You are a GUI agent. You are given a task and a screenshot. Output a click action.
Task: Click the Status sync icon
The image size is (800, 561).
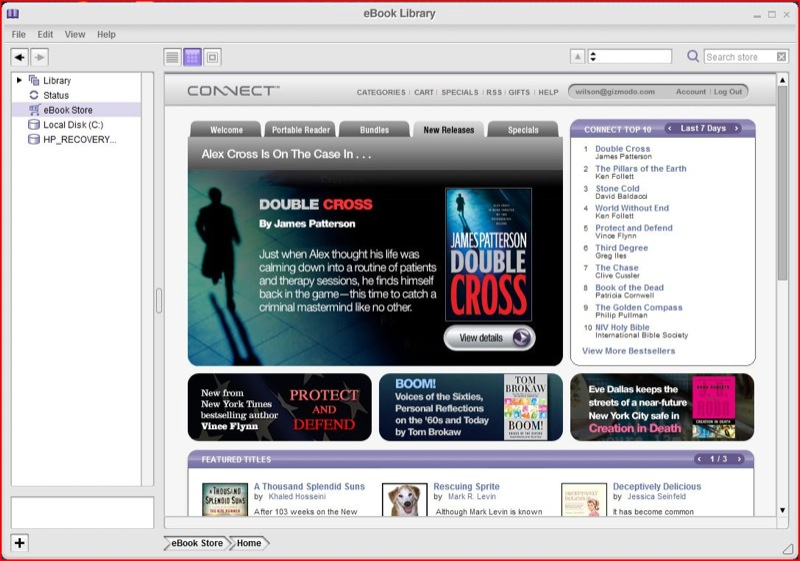pyautogui.click(x=34, y=95)
